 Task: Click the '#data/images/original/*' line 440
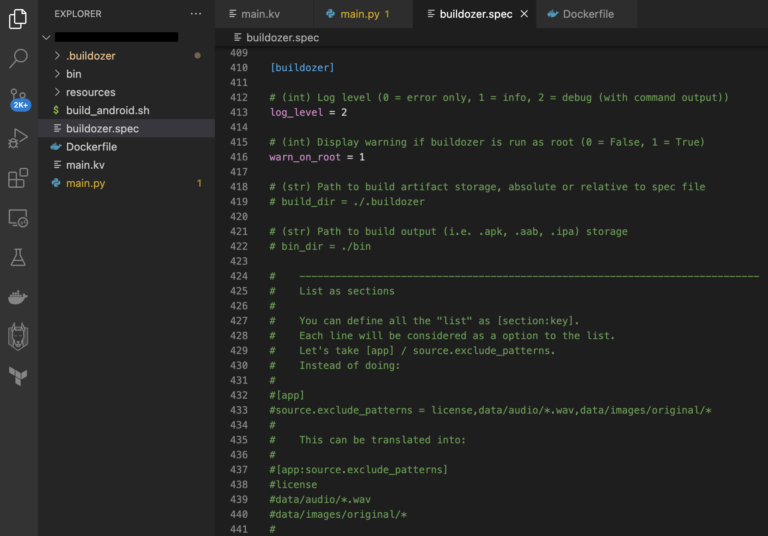point(338,514)
